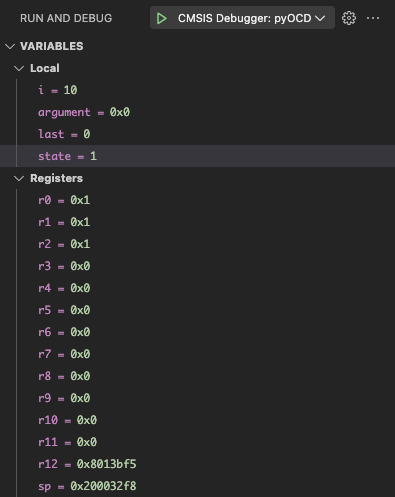Select register row r7 = 0x0
Image resolution: width=395 pixels, height=497 pixels.
[x=197, y=354]
